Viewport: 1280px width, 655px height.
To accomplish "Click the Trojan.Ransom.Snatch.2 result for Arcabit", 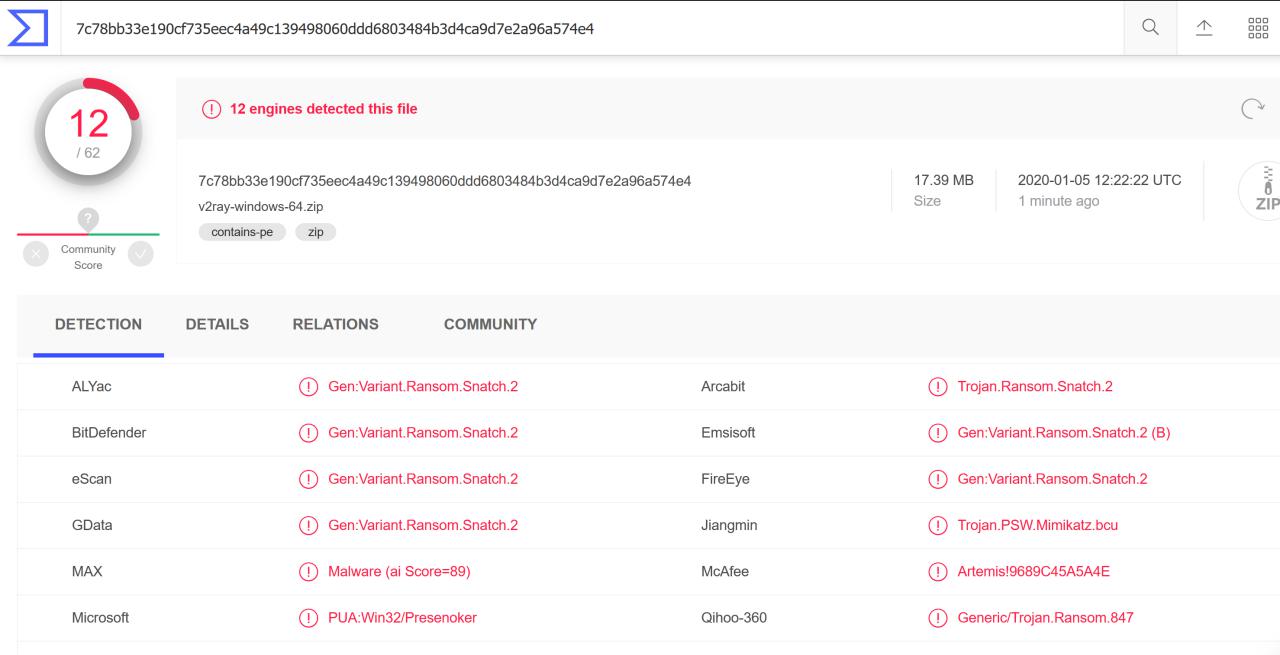I will point(1035,387).
